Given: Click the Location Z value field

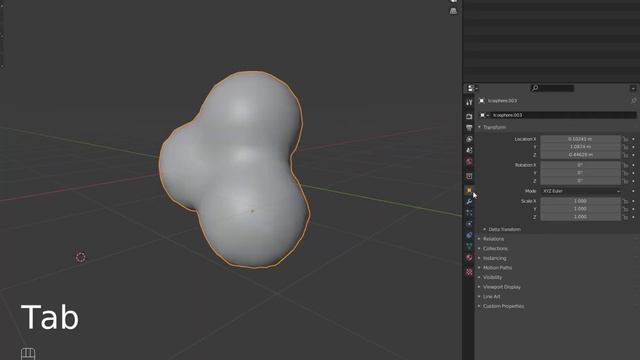Looking at the screenshot, I should [x=580, y=155].
